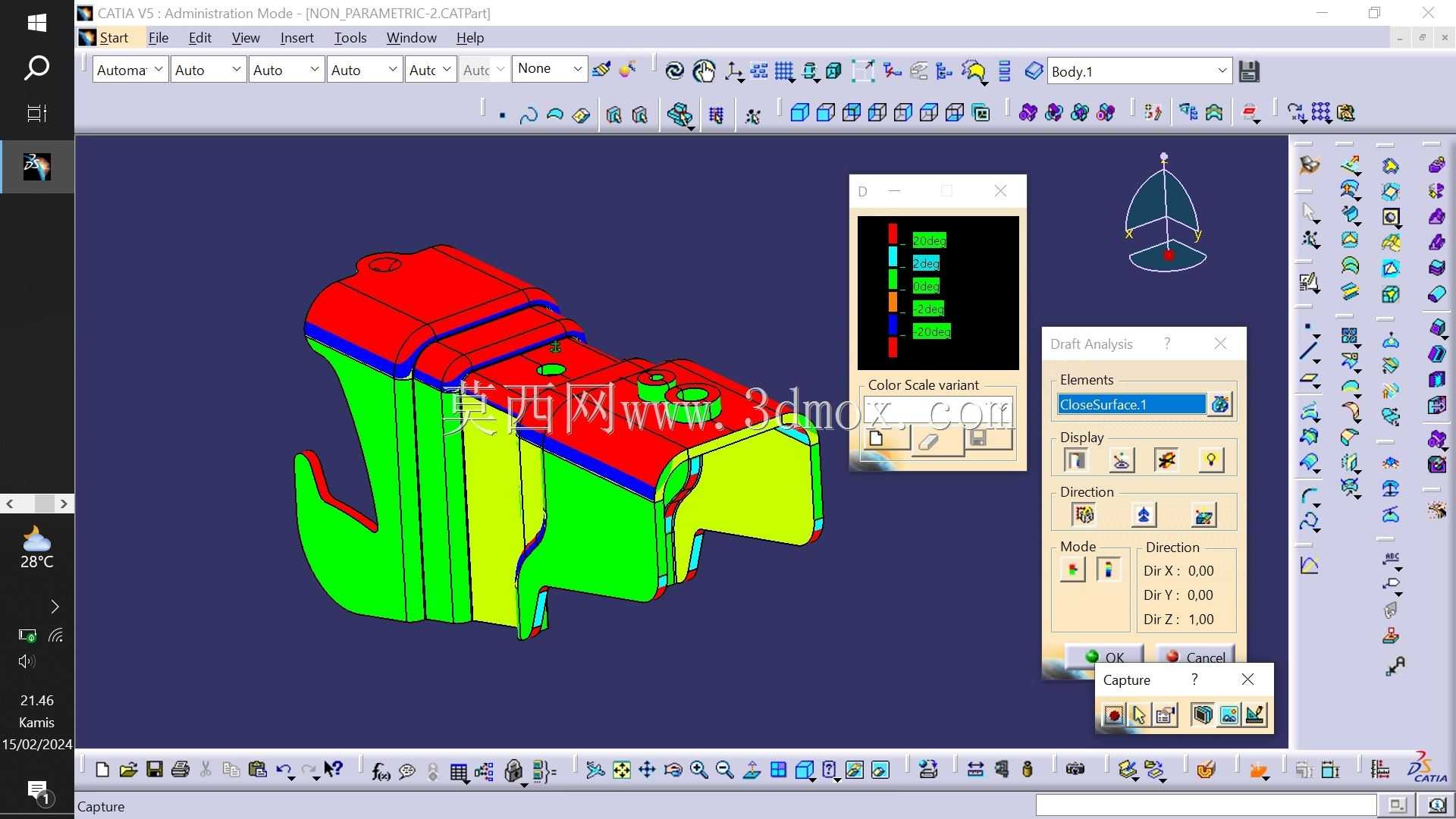Open Windows search from the taskbar
The image size is (1456, 819).
[x=36, y=68]
